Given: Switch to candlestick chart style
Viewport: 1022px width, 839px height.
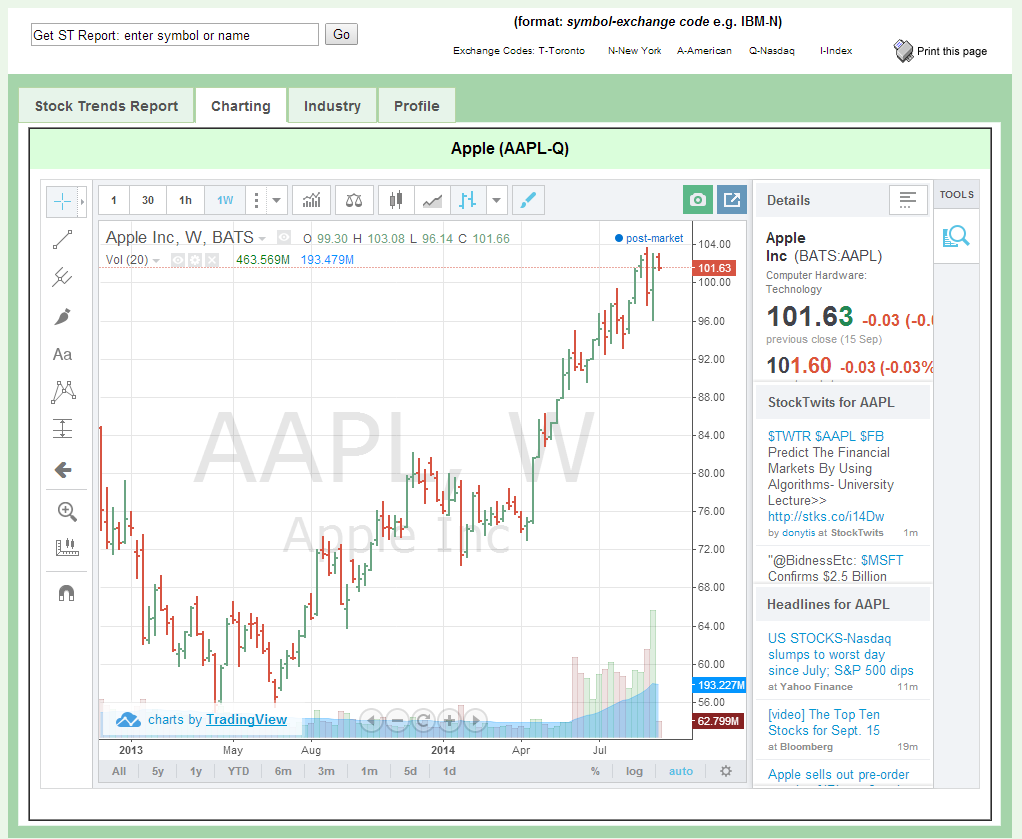Looking at the screenshot, I should tap(396, 200).
